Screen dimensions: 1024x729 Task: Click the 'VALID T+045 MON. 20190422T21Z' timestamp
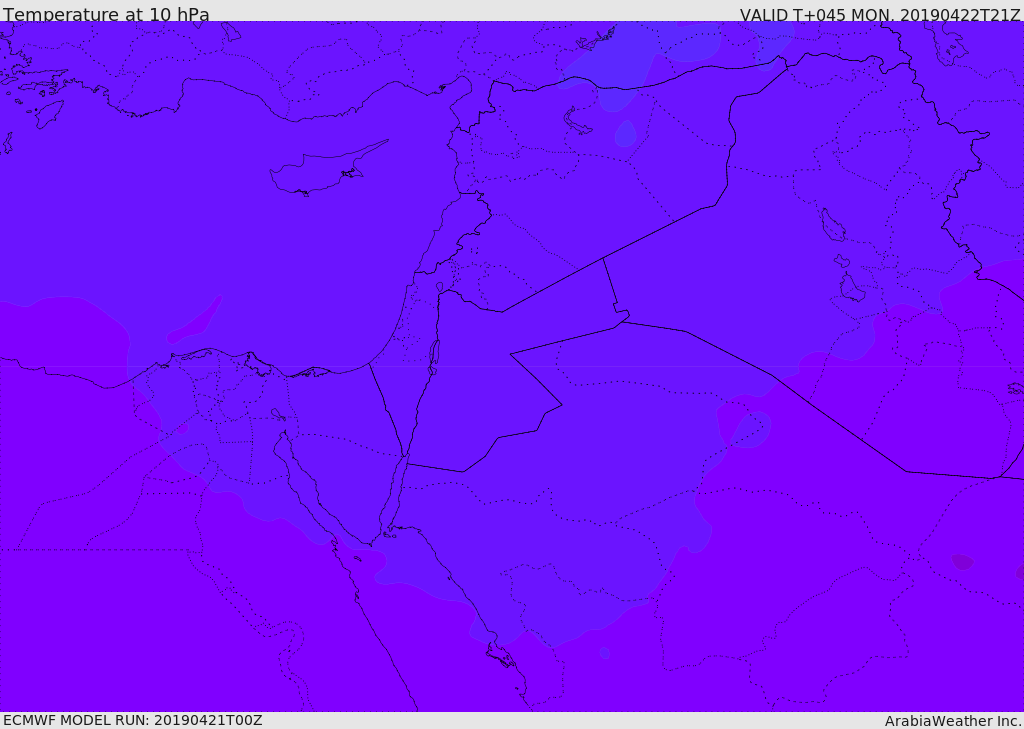(880, 15)
